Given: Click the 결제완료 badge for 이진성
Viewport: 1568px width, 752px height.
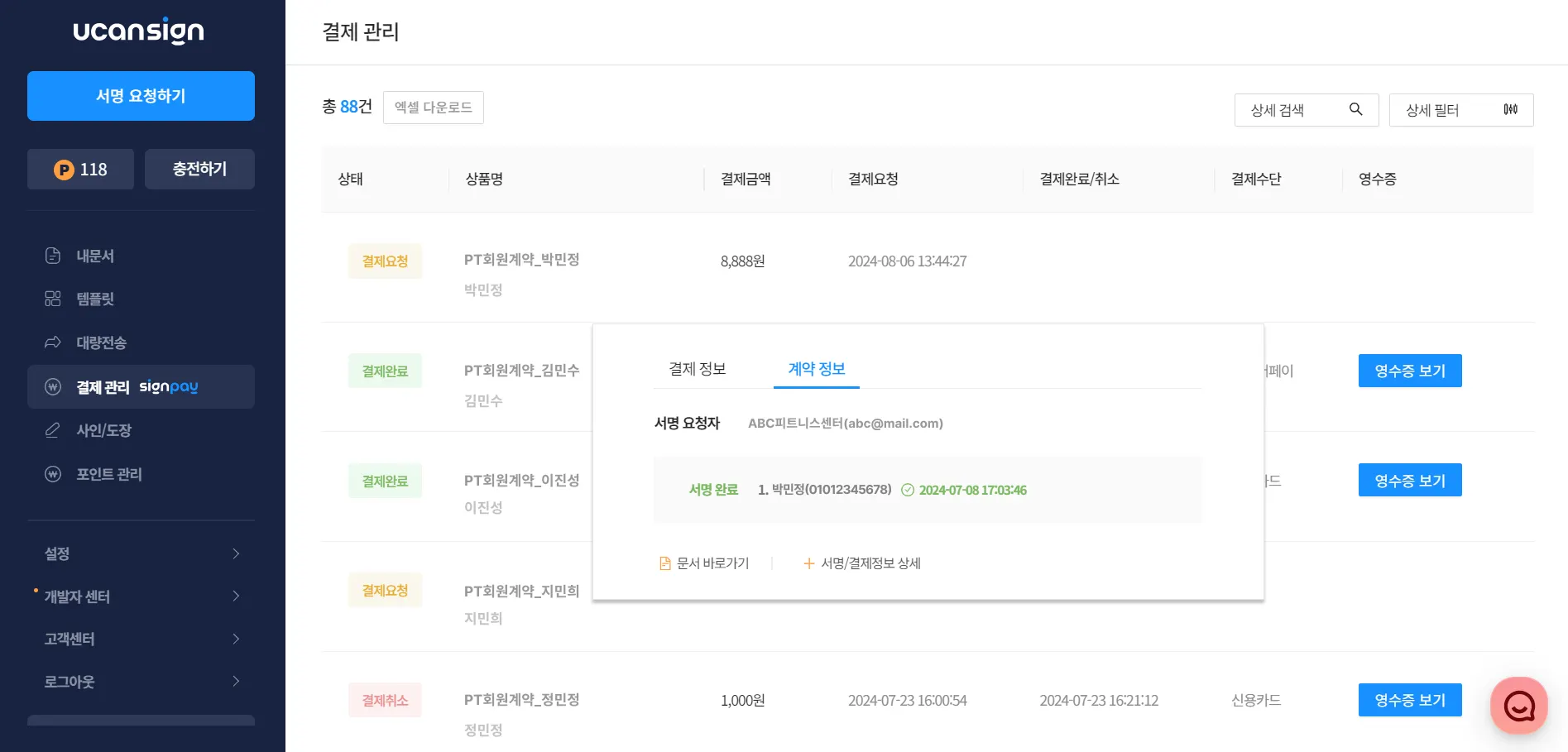Looking at the screenshot, I should [x=386, y=481].
